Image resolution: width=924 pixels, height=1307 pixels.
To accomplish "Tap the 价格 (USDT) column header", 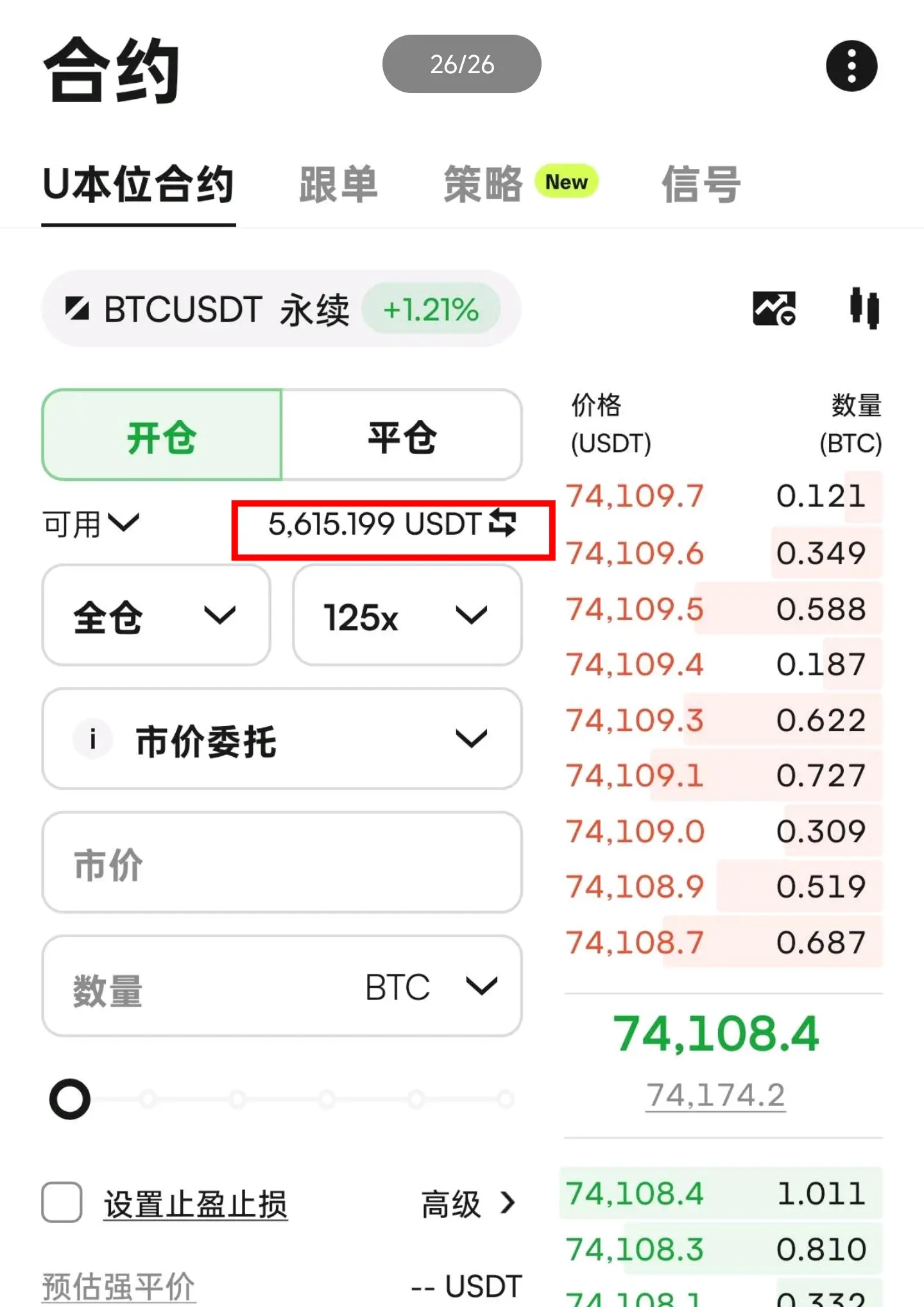I will tap(611, 424).
